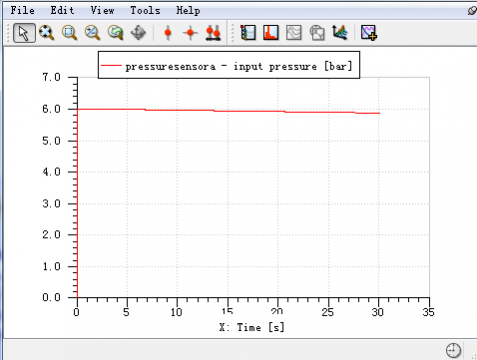
Task: Select the arrow pointer tool
Action: click(x=24, y=33)
